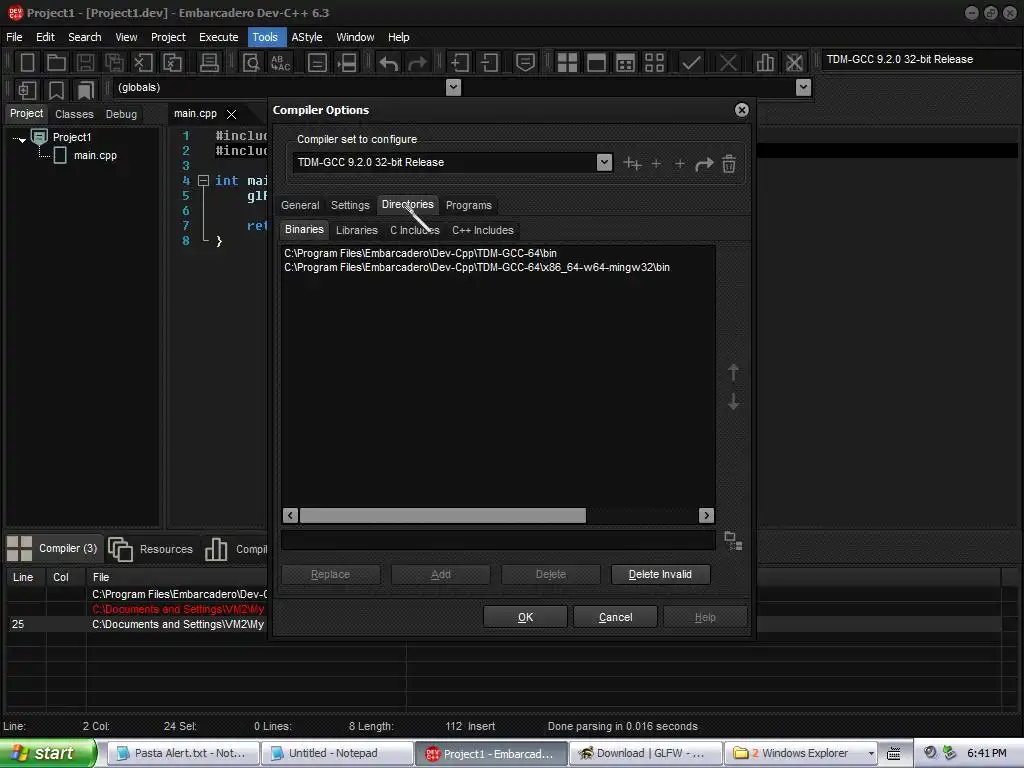Open the compiler set to configure dropdown
1024x768 pixels.
(604, 162)
